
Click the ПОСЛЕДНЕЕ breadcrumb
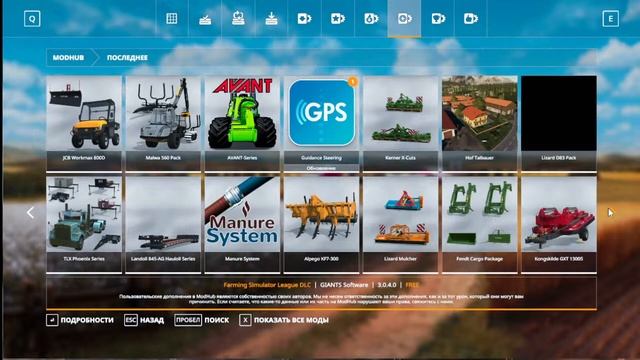pyautogui.click(x=127, y=58)
